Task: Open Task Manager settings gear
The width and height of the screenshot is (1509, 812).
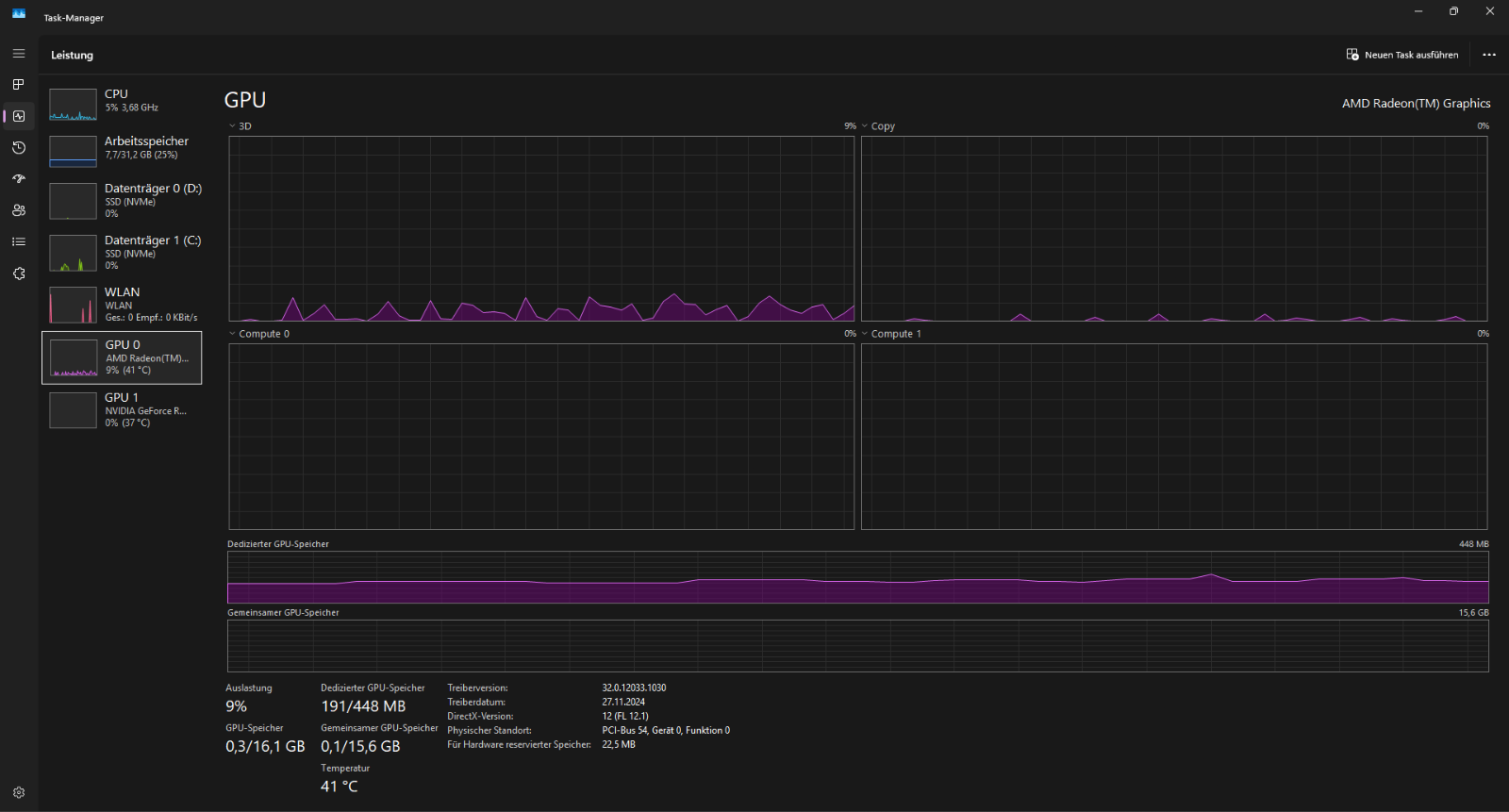Action: coord(19,793)
